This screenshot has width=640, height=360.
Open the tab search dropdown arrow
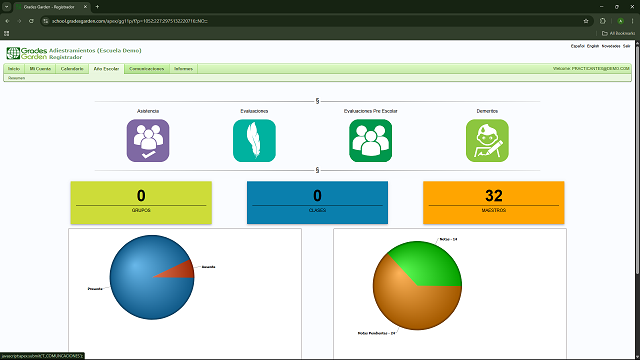[7, 7]
